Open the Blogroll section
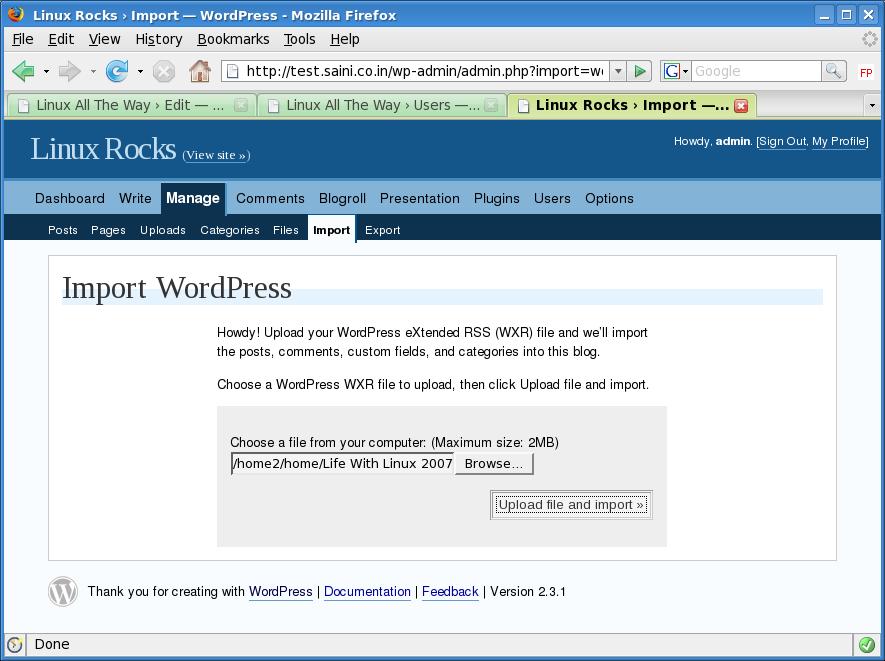 (342, 198)
